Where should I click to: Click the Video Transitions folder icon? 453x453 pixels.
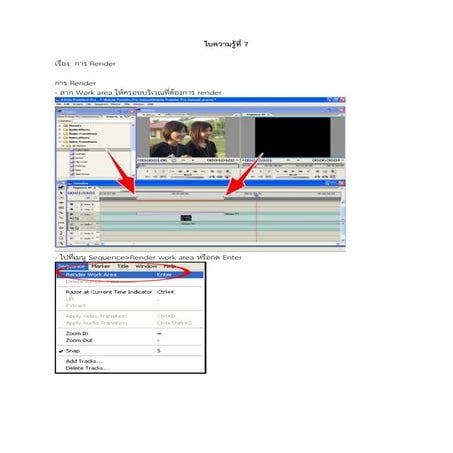pos(66,142)
